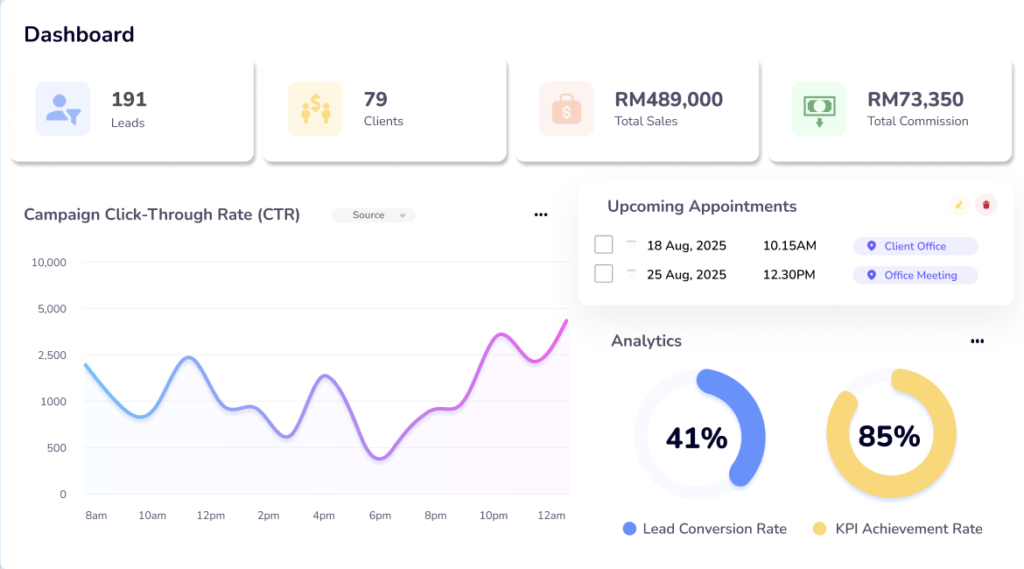This screenshot has height=569, width=1024.
Task: Click calendar icon beside 18 Aug, 2025
Action: click(631, 244)
